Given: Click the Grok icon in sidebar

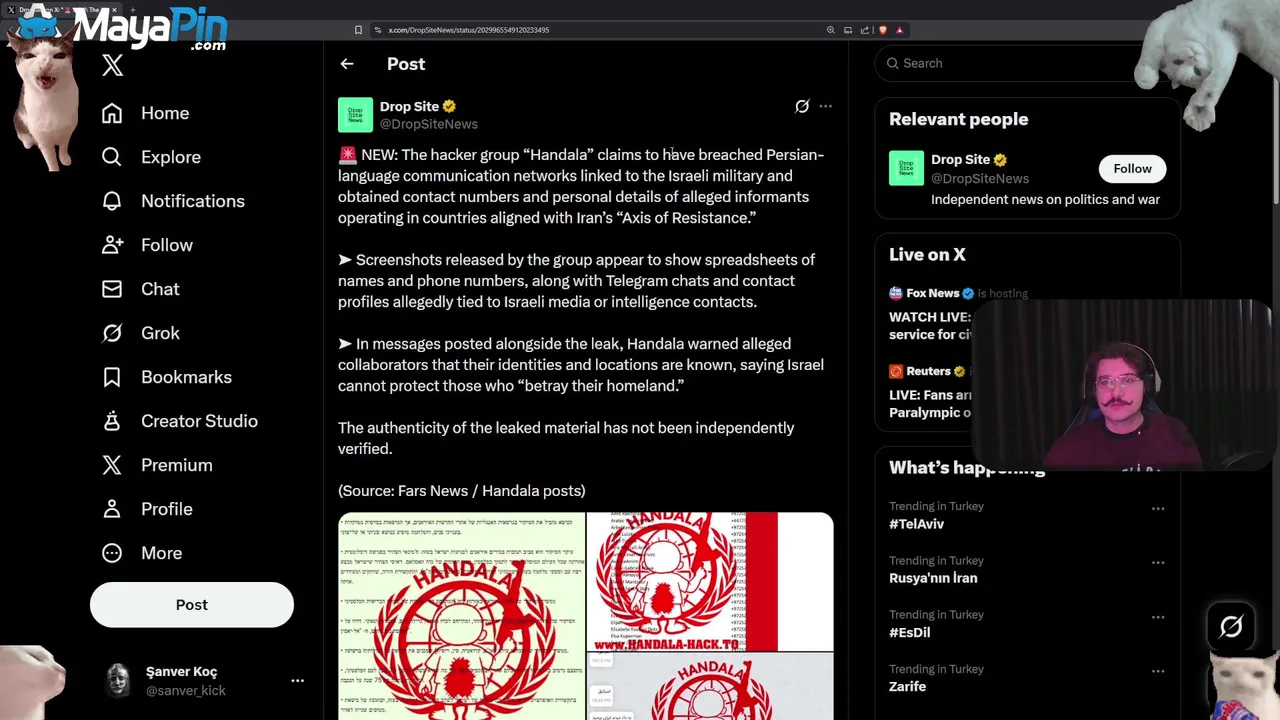Looking at the screenshot, I should point(112,333).
